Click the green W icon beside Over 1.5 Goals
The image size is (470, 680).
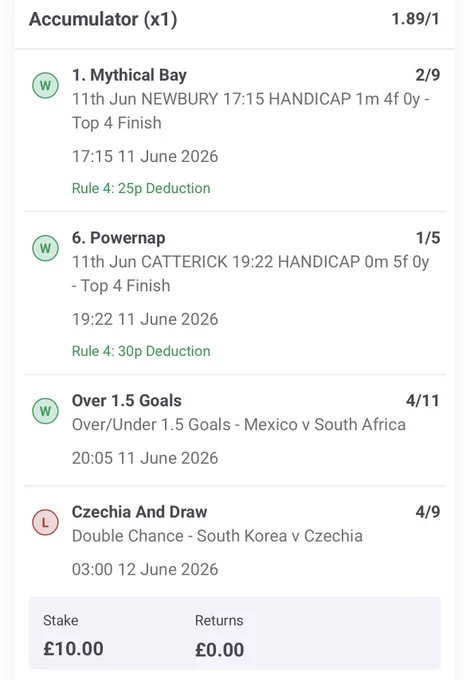coord(46,411)
